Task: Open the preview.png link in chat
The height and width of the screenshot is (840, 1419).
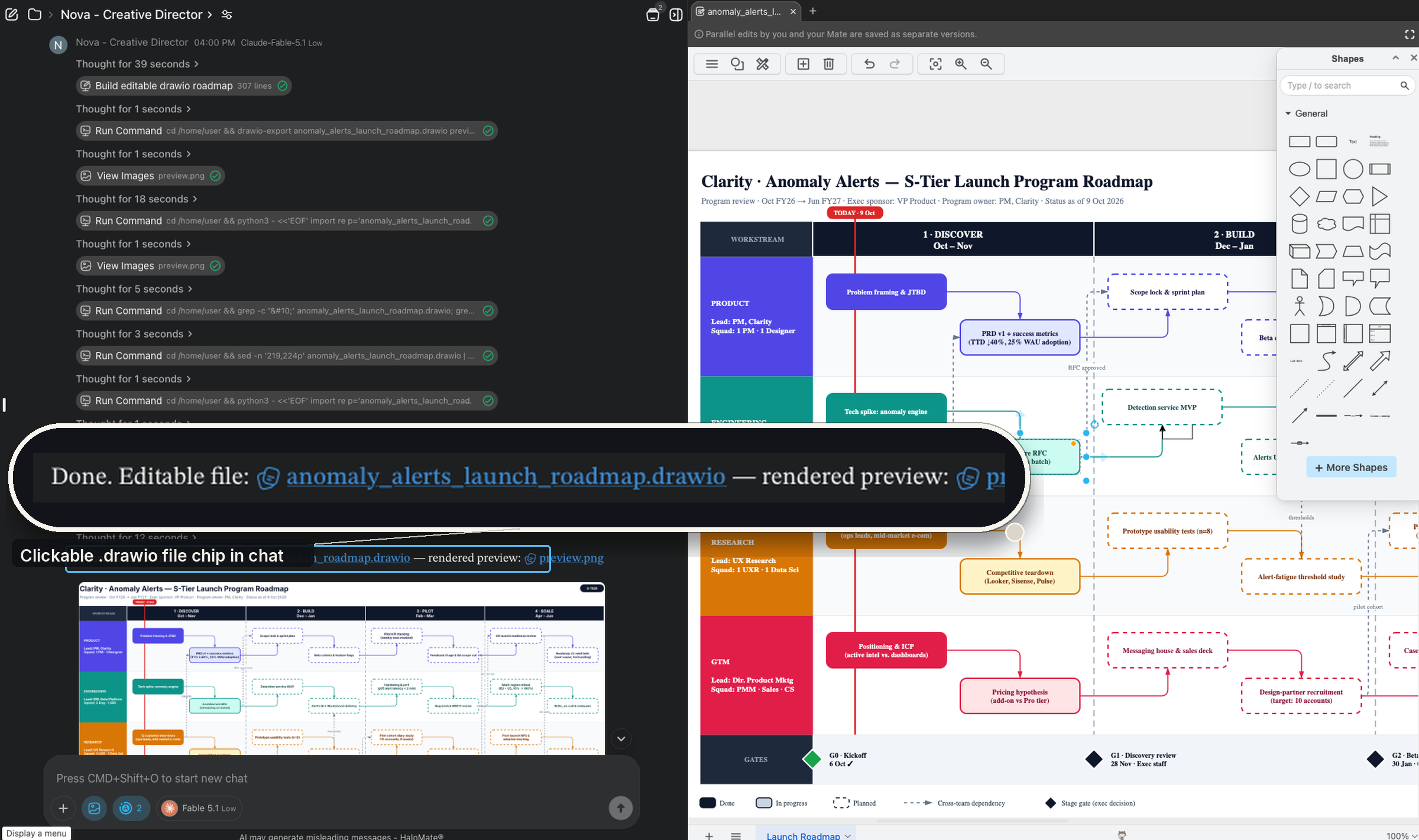Action: click(x=571, y=558)
